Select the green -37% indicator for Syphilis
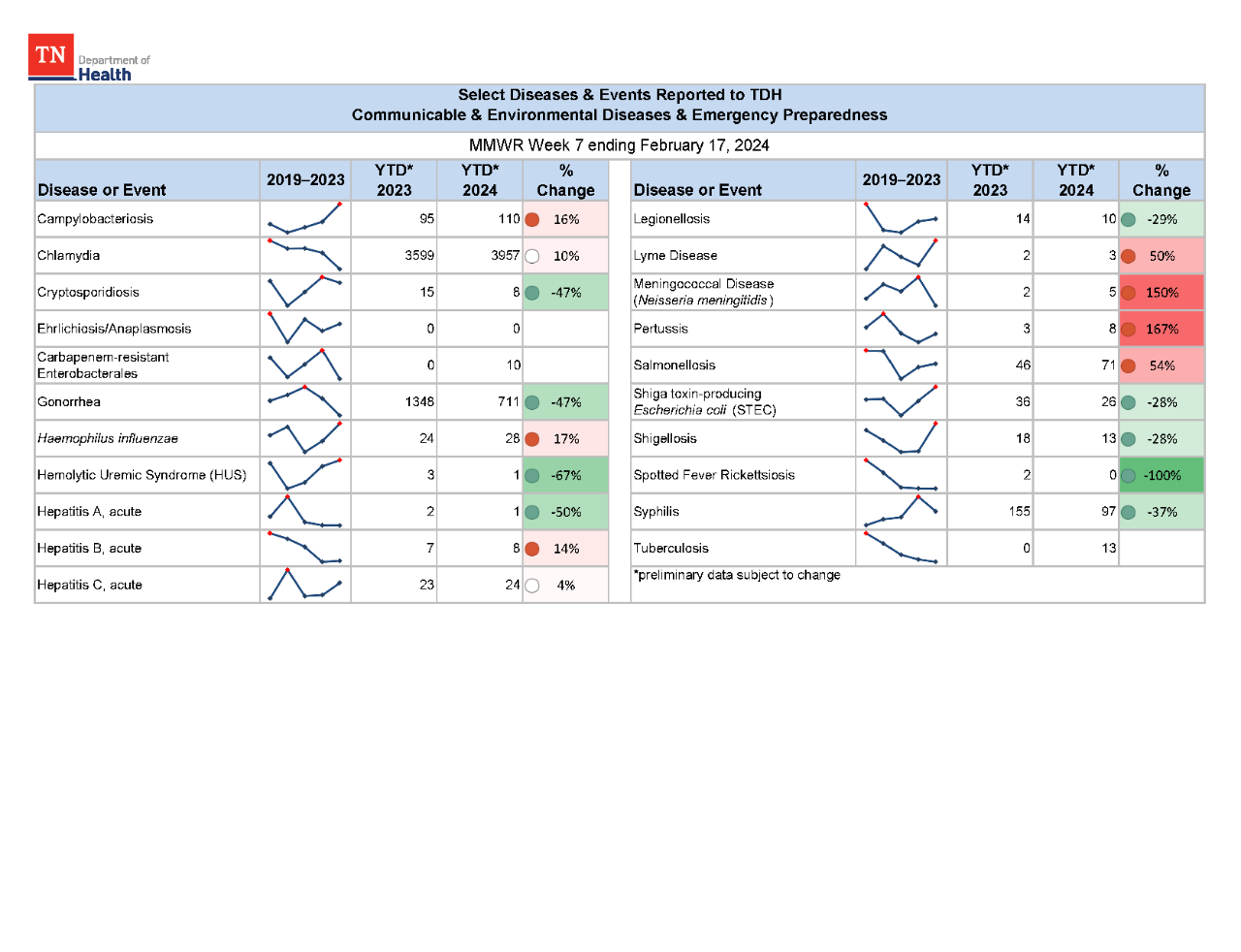The width and height of the screenshot is (1241, 952). pos(1130,512)
